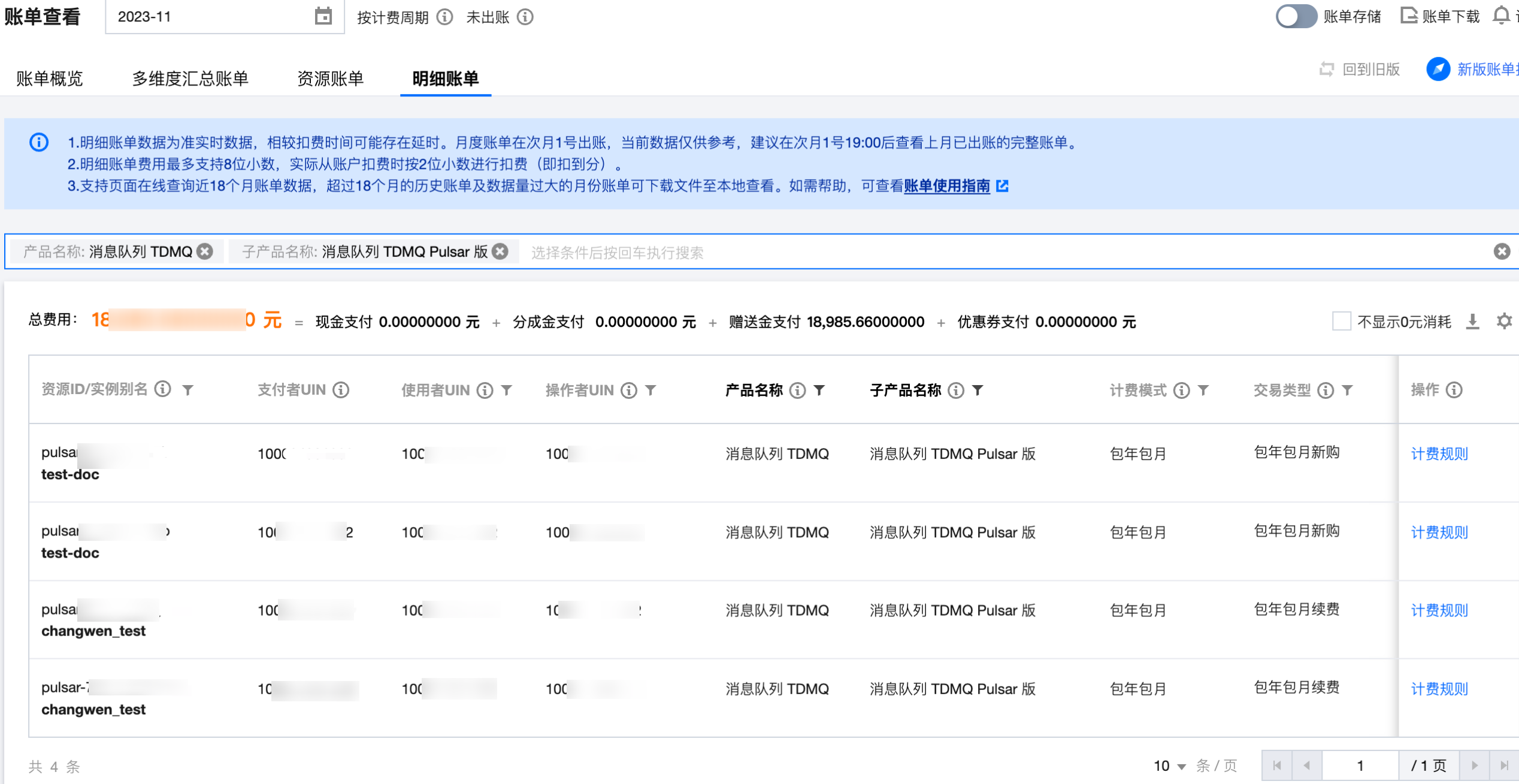Go to previous page pagination arrow
This screenshot has height=784, width=1519.
coord(1307,765)
